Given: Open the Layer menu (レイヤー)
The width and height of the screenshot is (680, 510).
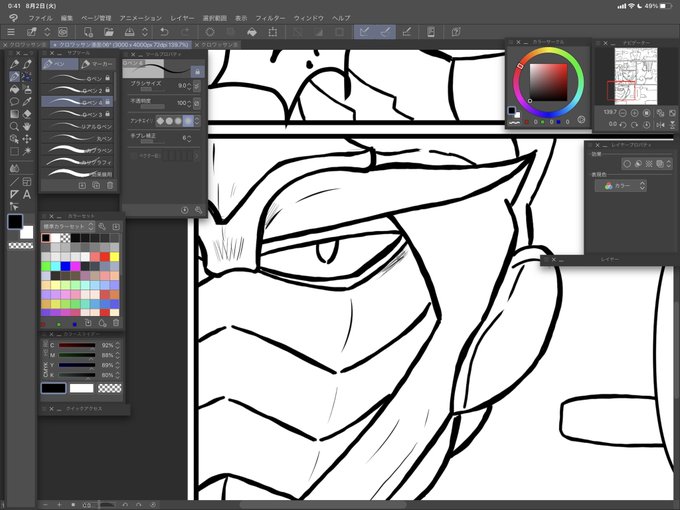Looking at the screenshot, I should 182,18.
